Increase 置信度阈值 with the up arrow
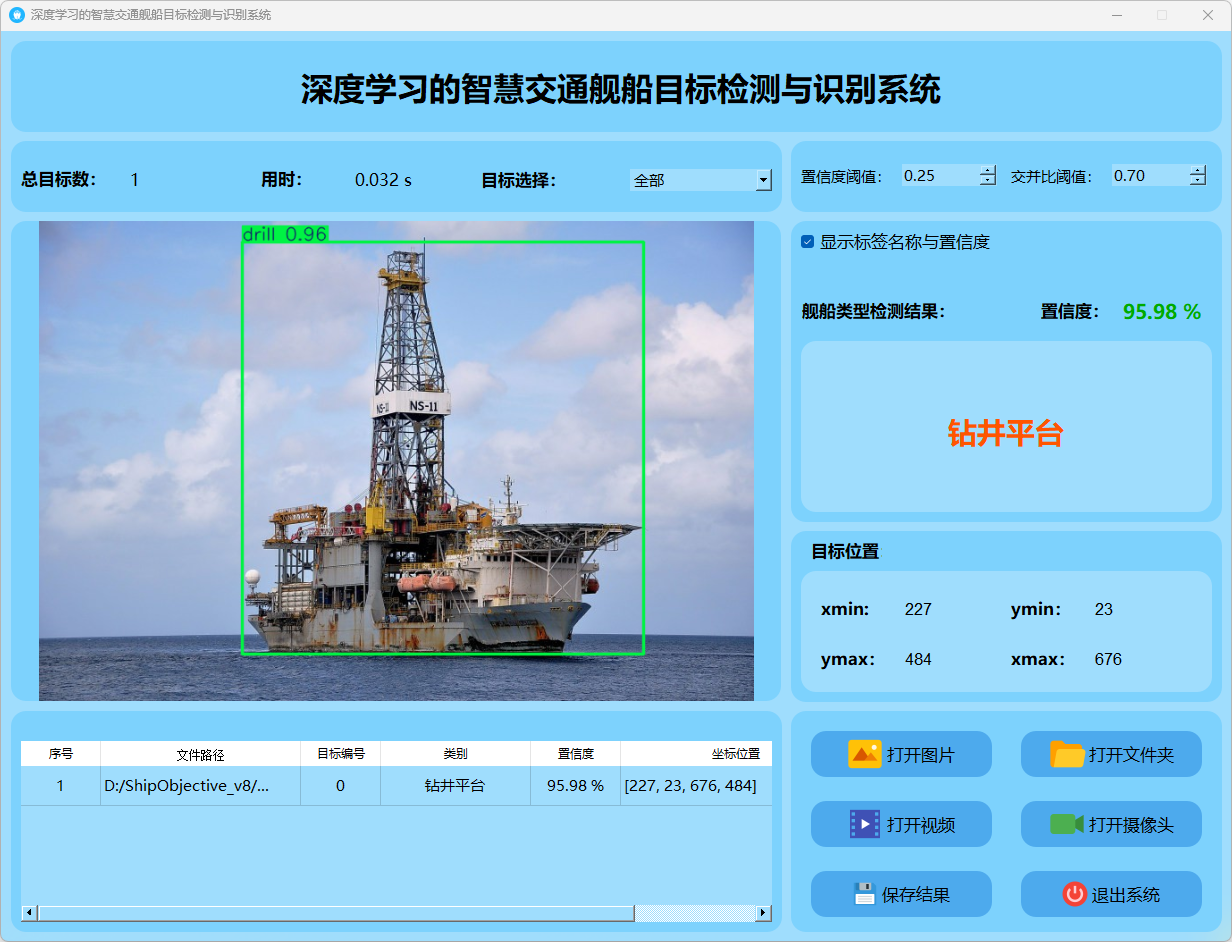This screenshot has width=1232, height=942. 988,170
